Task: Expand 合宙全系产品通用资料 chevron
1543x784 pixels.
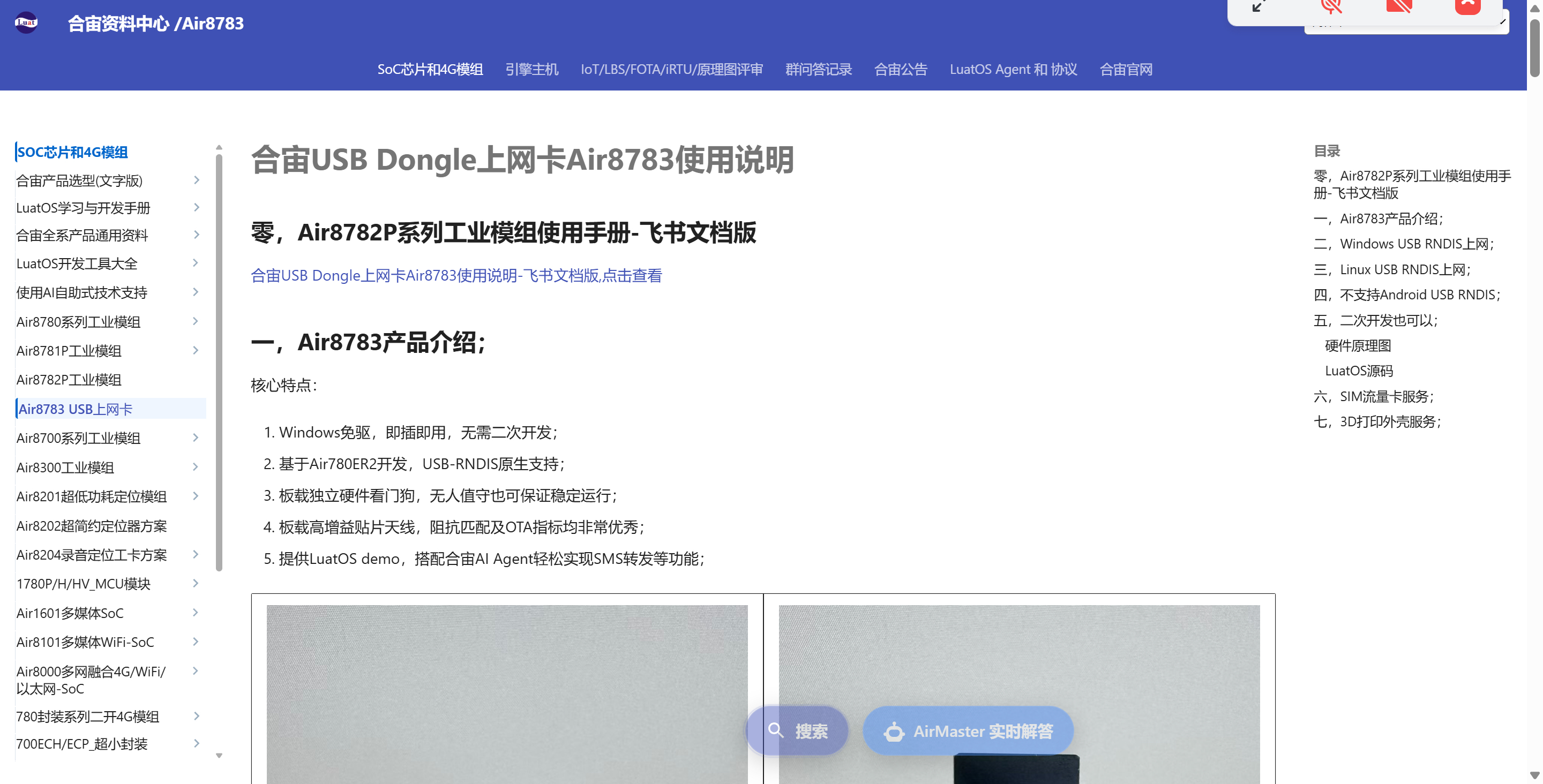Action: (x=197, y=235)
